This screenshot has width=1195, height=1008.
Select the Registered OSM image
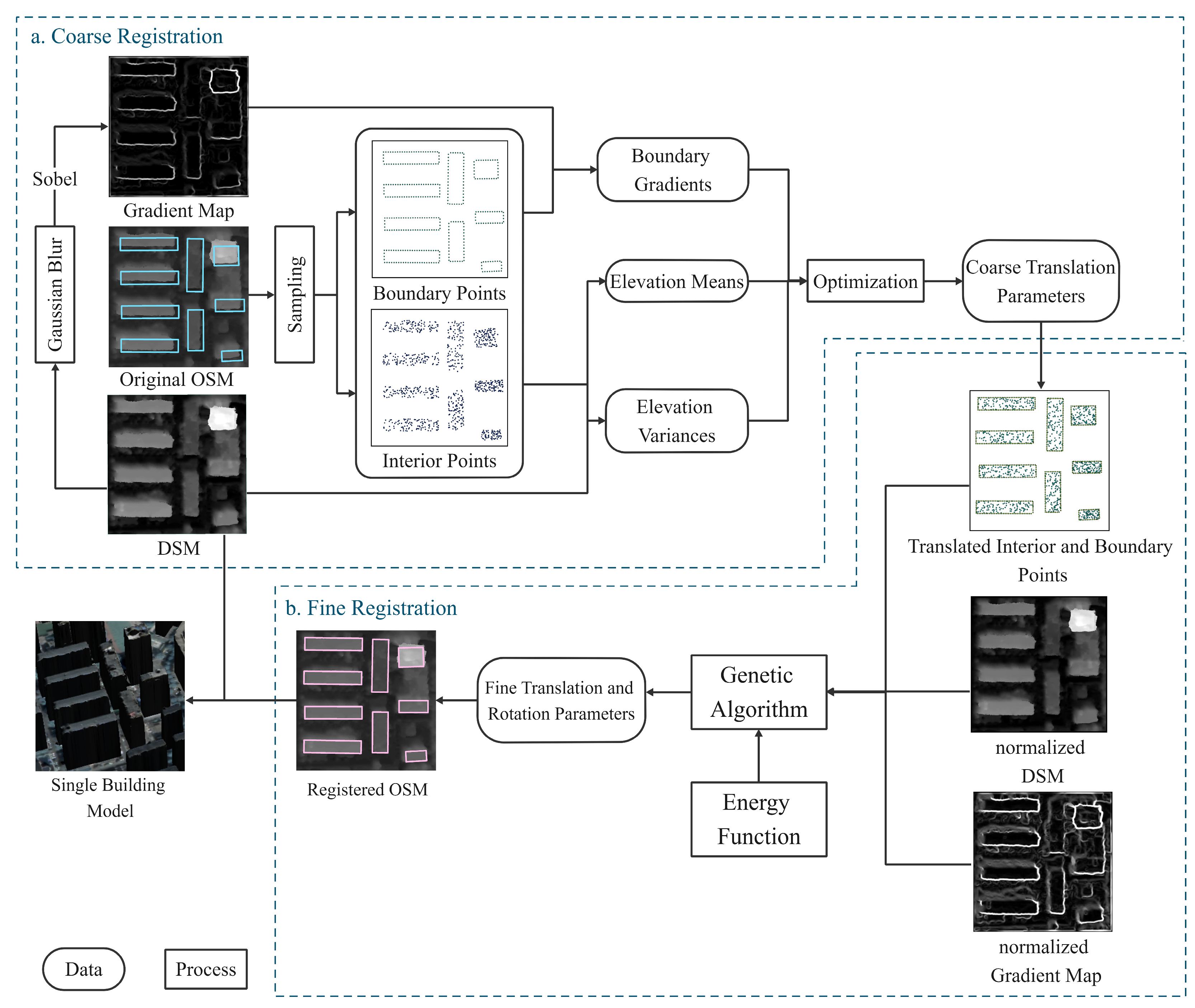pos(366,700)
